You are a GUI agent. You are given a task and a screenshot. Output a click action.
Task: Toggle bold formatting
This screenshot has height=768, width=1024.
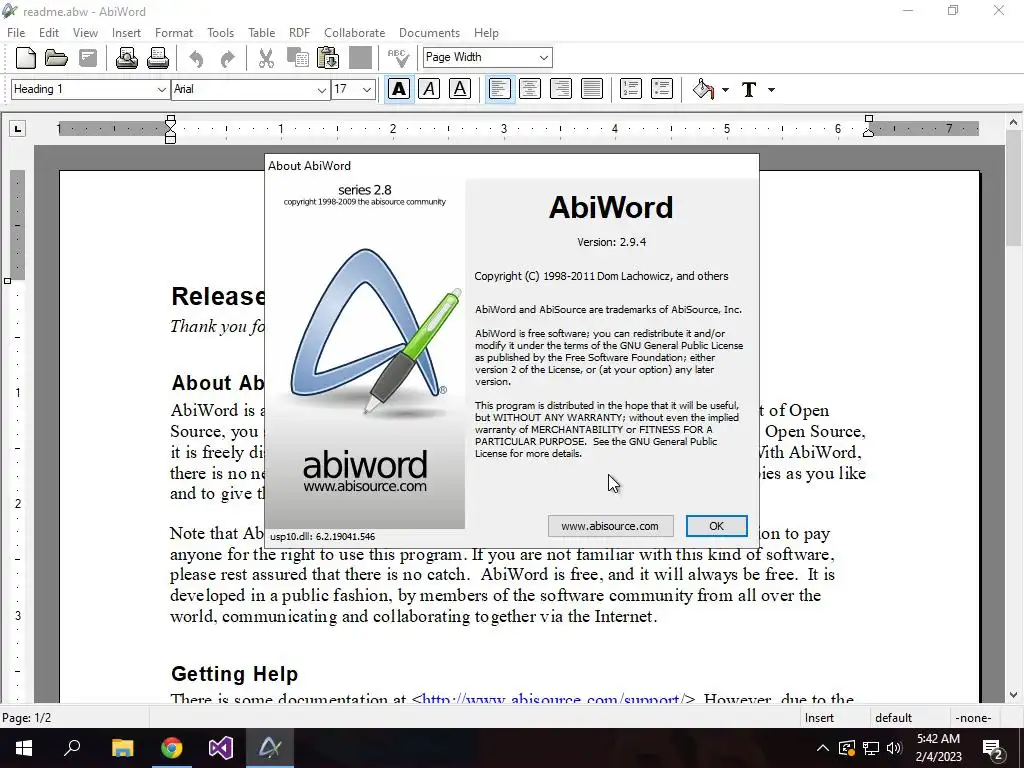(x=399, y=89)
